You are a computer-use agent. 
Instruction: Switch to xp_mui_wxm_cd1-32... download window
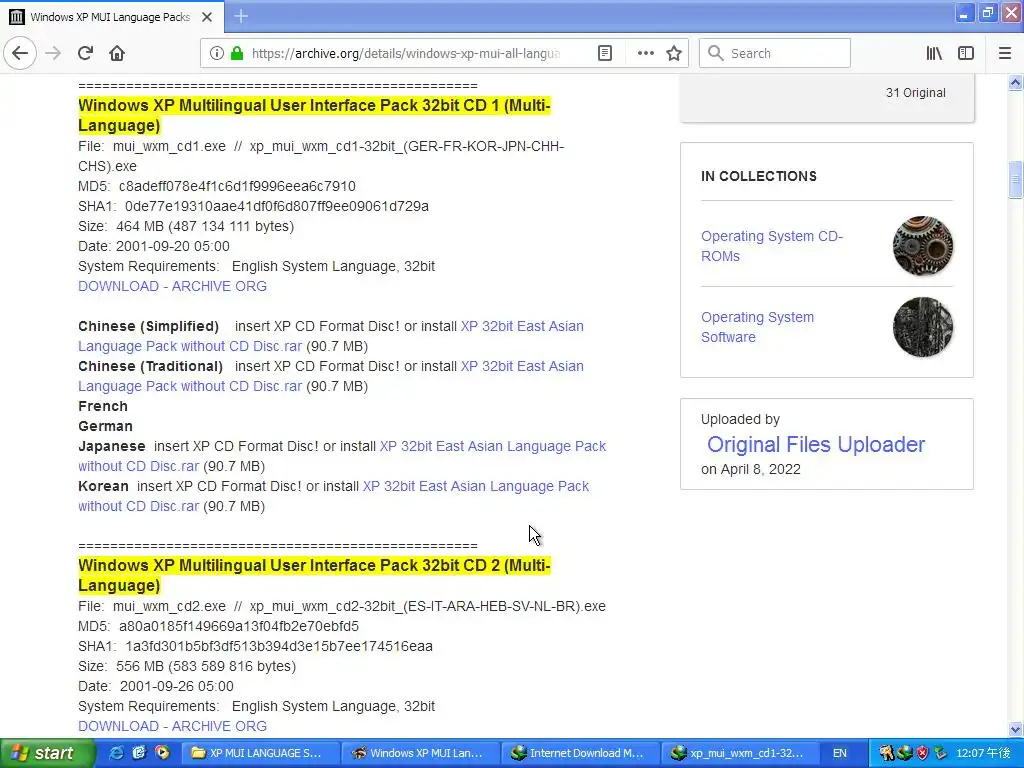[x=741, y=753]
